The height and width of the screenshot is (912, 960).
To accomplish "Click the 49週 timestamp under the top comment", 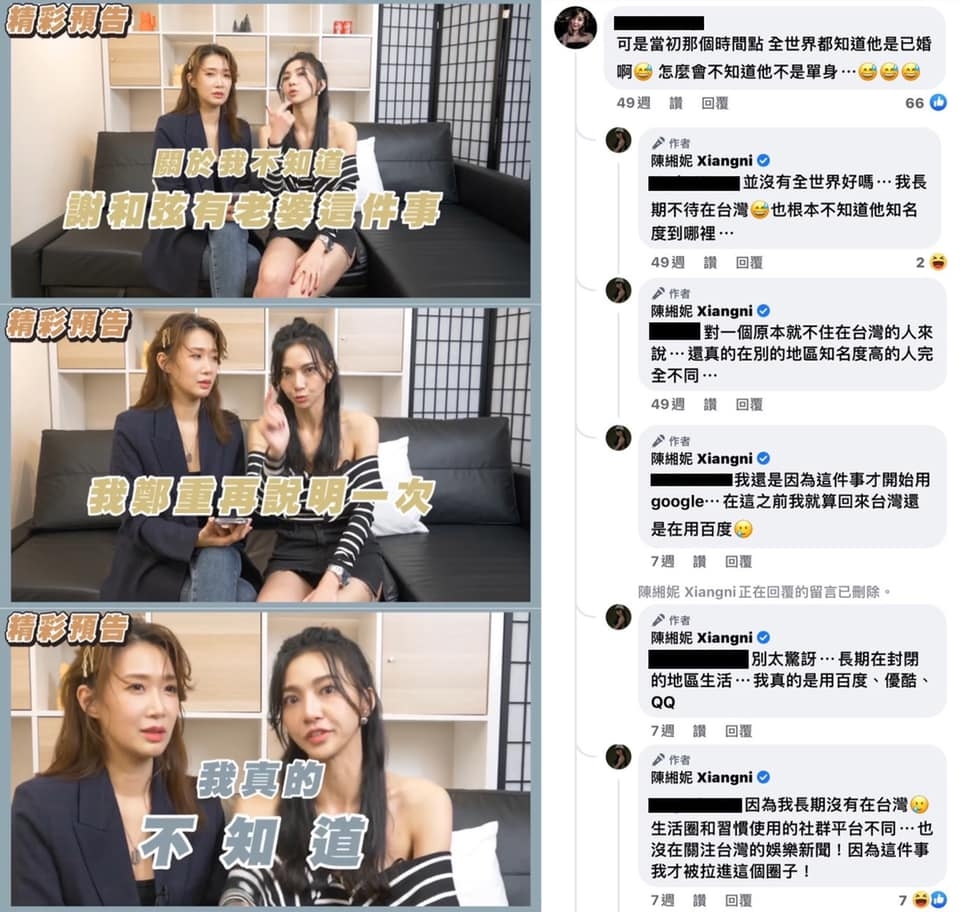I will [x=633, y=103].
